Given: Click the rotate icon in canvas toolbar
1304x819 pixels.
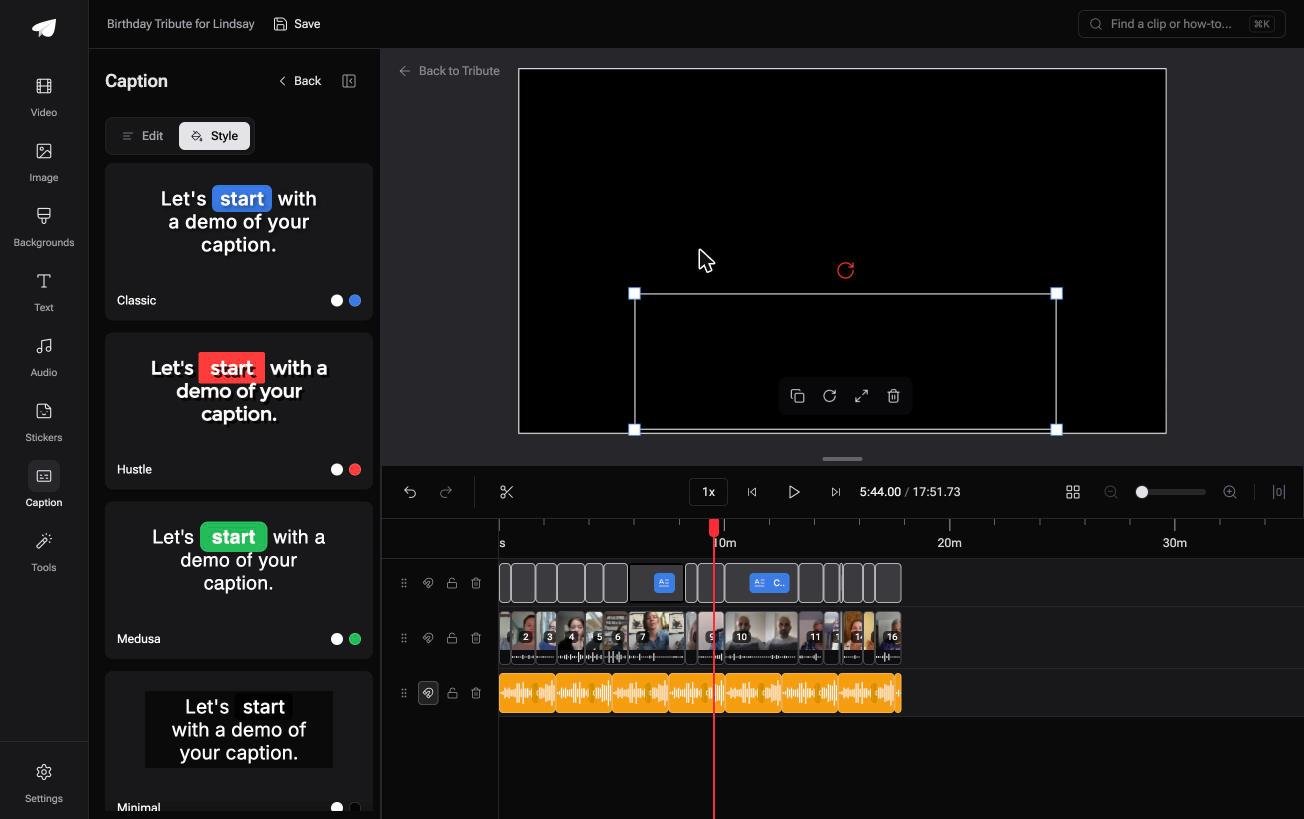Looking at the screenshot, I should pyautogui.click(x=829, y=396).
